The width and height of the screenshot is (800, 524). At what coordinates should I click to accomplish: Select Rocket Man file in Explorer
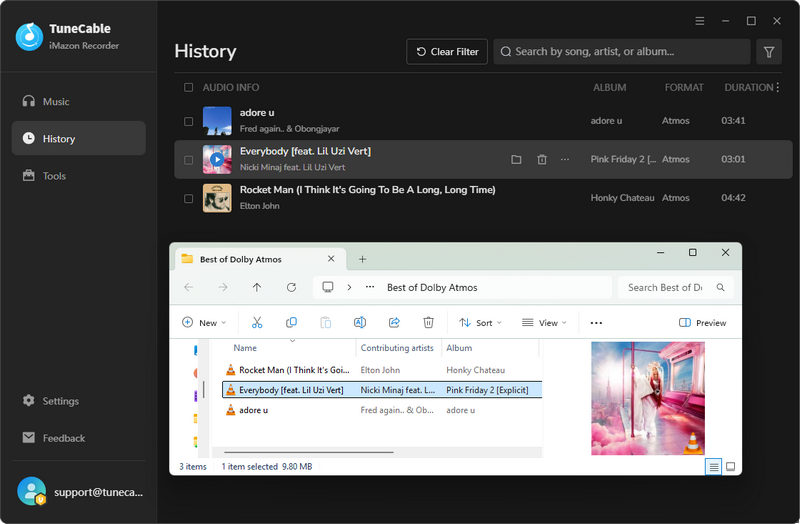pyautogui.click(x=382, y=370)
